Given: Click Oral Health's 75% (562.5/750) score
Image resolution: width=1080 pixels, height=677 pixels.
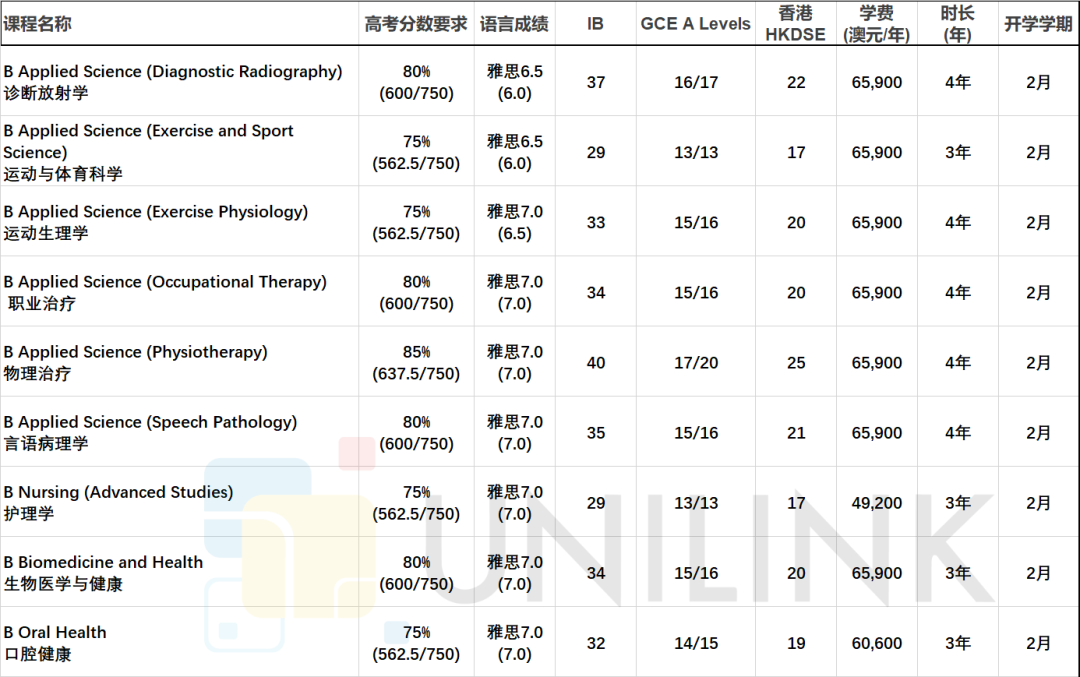Looking at the screenshot, I should pos(416,643).
